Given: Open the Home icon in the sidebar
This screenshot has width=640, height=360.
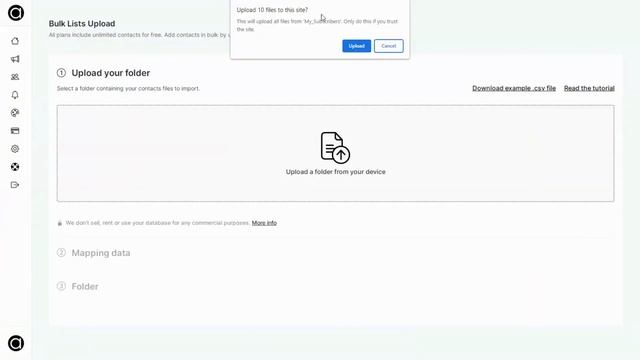Looking at the screenshot, I should click(x=15, y=41).
